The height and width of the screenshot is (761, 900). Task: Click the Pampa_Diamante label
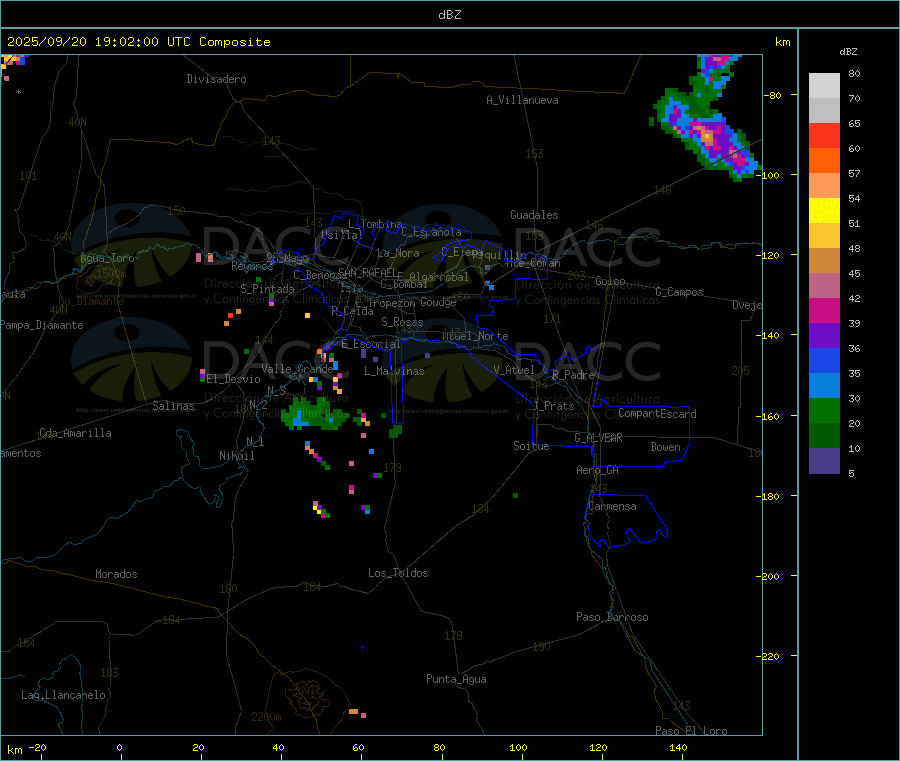(x=42, y=325)
